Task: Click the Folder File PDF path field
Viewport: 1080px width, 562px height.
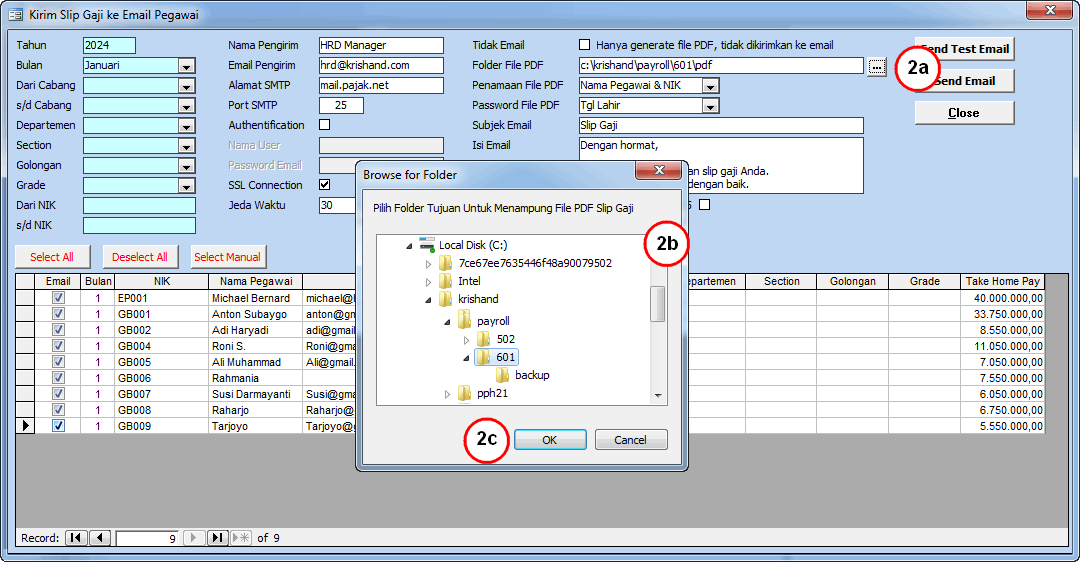Action: pyautogui.click(x=720, y=65)
